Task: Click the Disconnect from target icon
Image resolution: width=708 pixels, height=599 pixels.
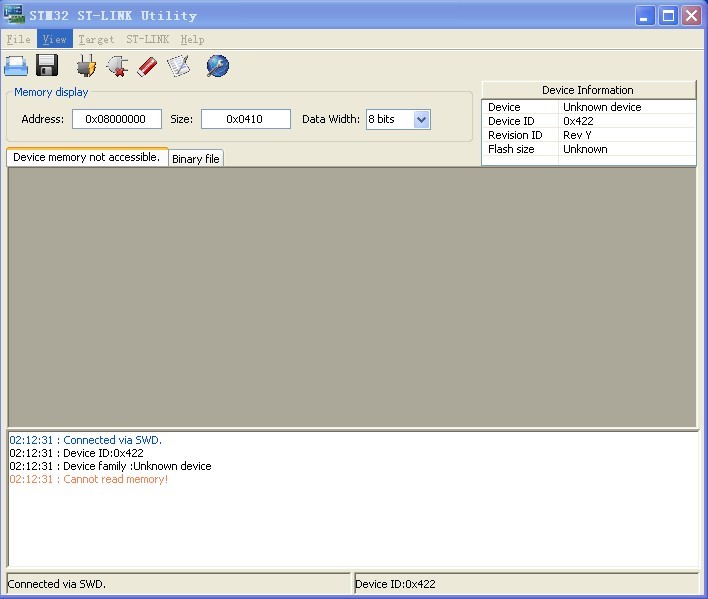Action: (x=117, y=66)
